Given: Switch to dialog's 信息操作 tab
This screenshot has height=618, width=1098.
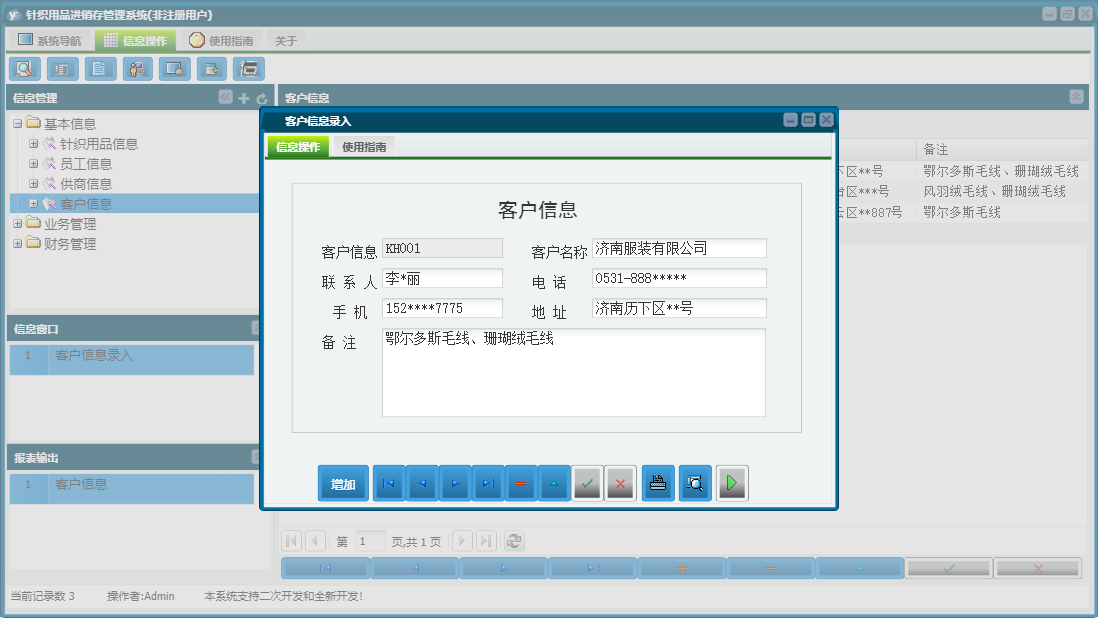Looking at the screenshot, I should pos(298,147).
